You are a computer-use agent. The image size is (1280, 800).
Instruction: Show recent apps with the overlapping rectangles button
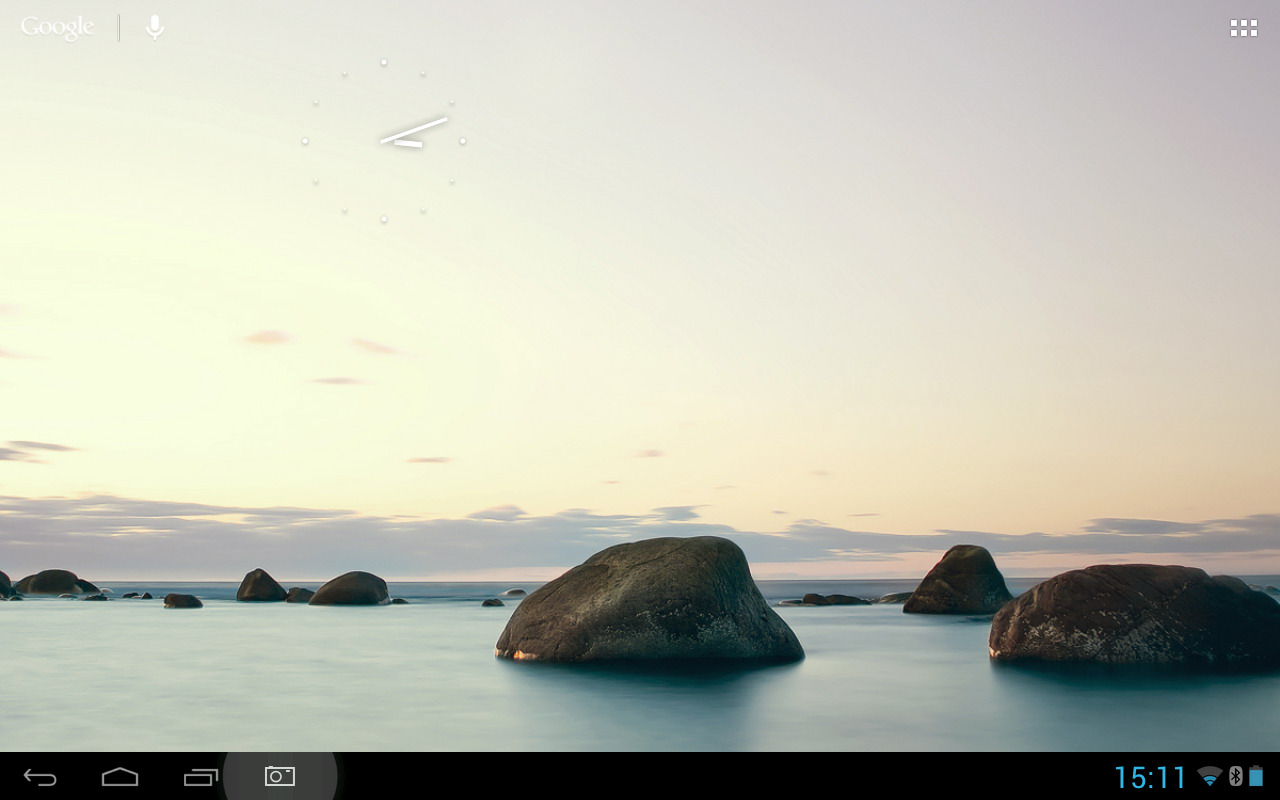[x=200, y=777]
